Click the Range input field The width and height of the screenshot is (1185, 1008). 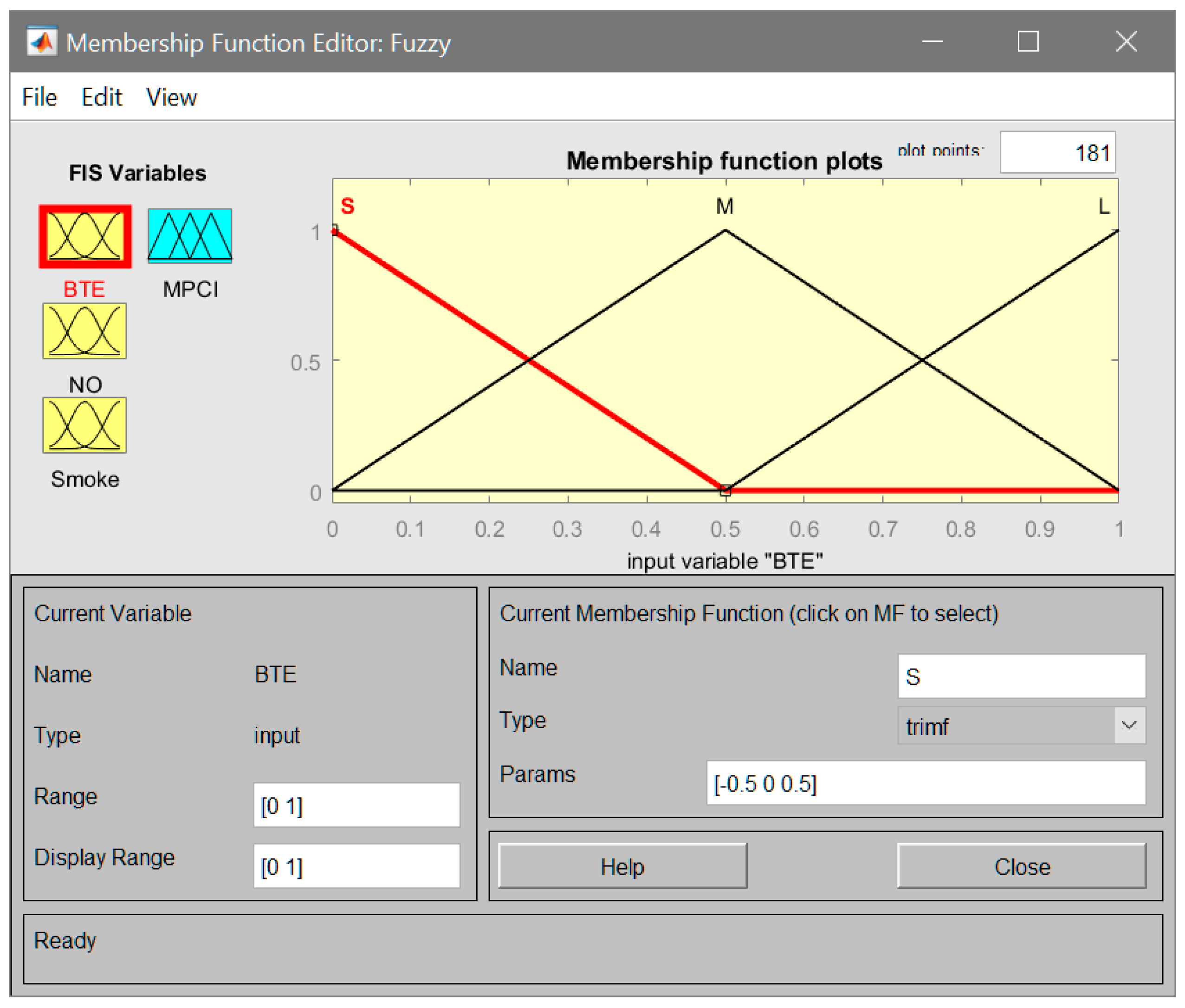click(356, 805)
